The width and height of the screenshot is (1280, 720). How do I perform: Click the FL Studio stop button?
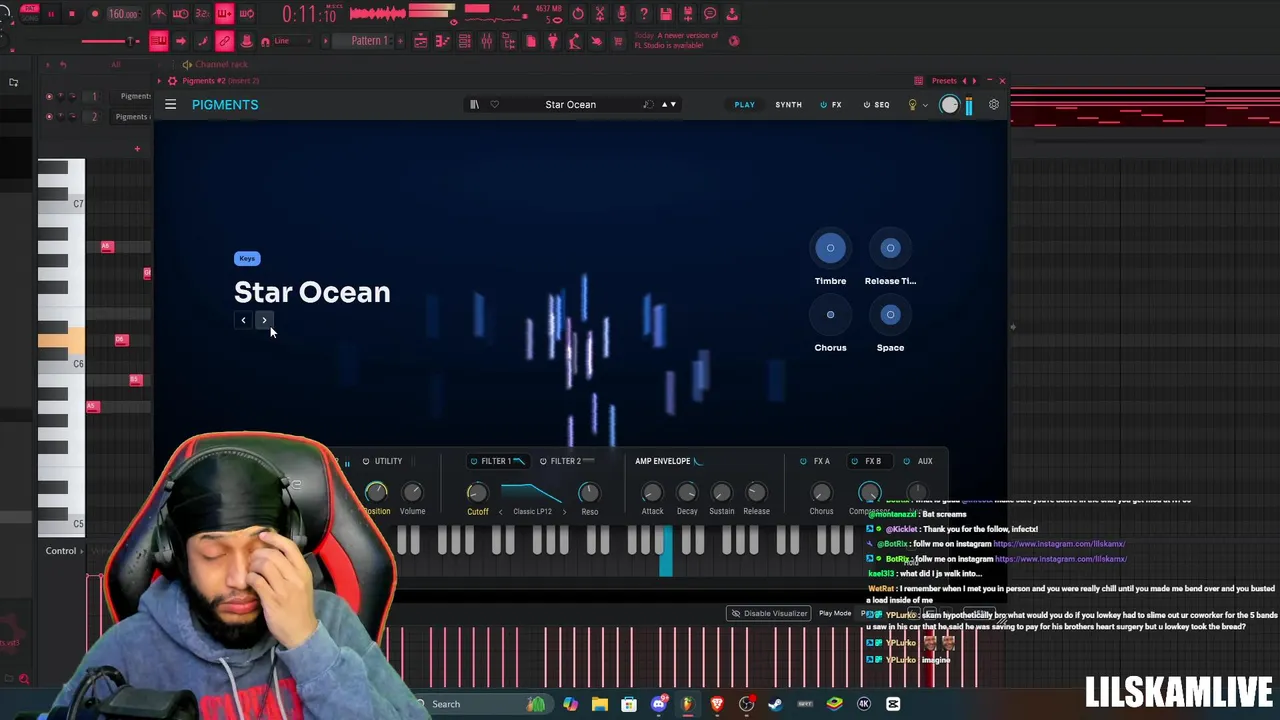[72, 14]
